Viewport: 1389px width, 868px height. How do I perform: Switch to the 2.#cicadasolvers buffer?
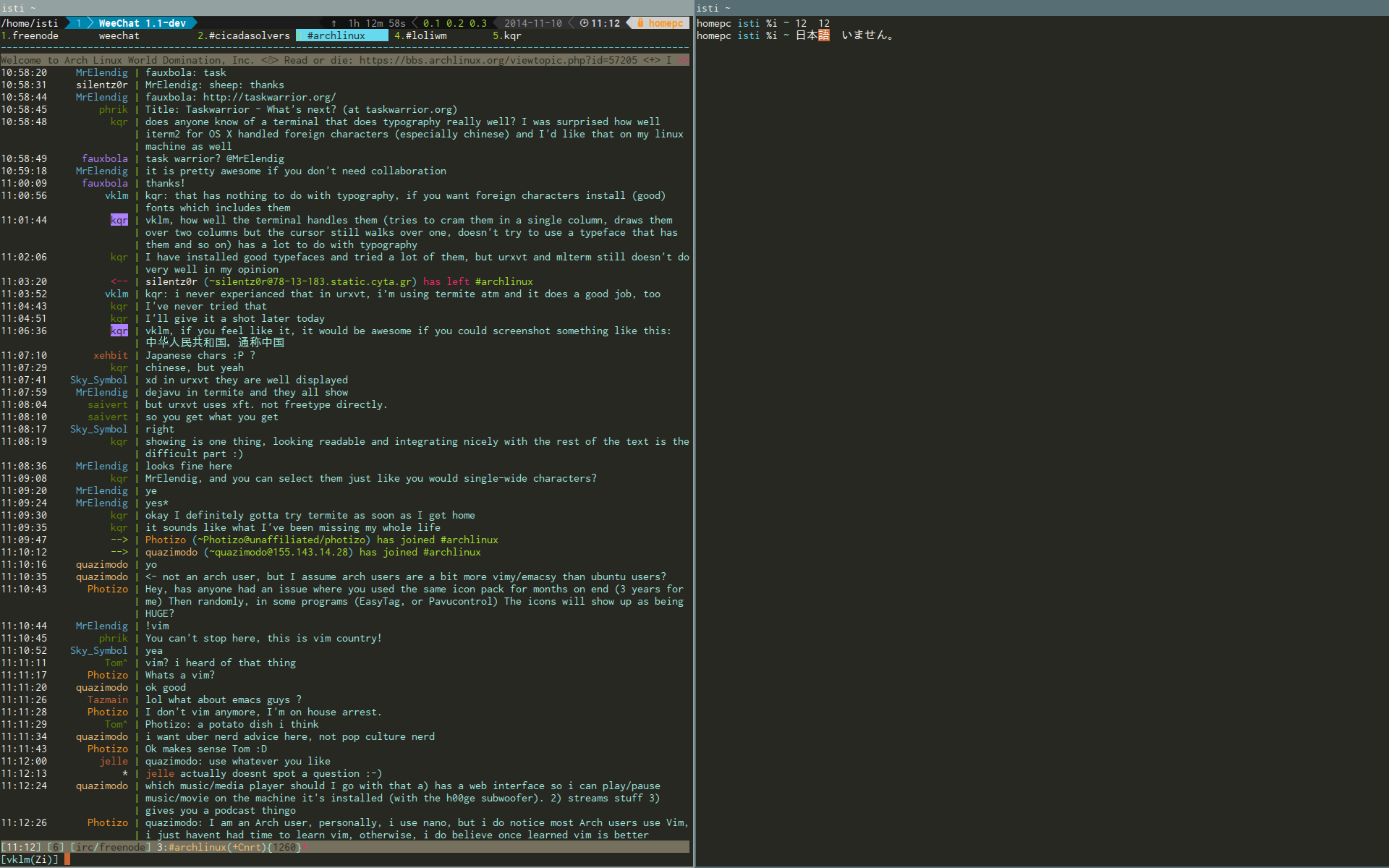244,35
